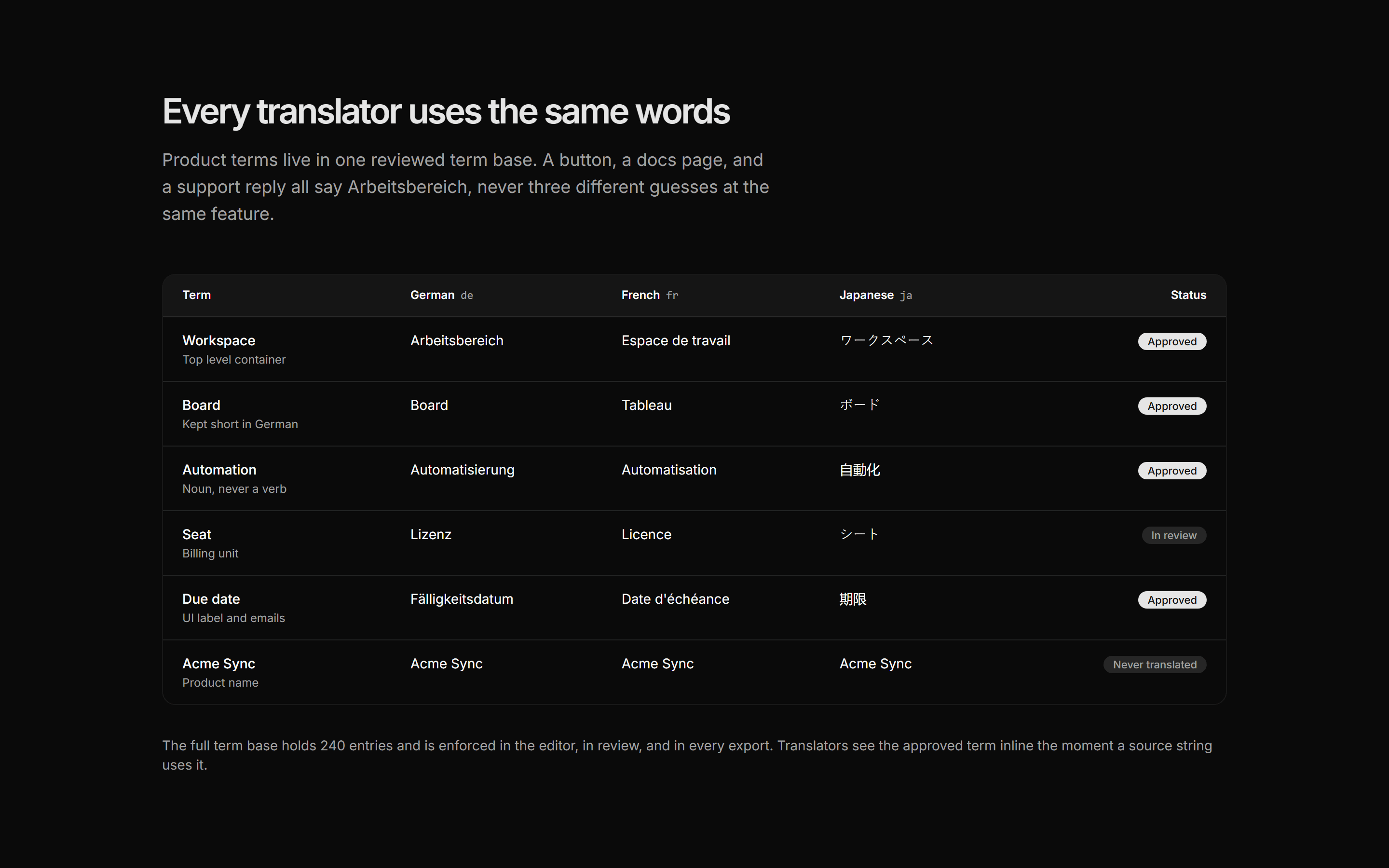The height and width of the screenshot is (868, 1389).
Task: Click the 期限 Japanese cell
Action: point(853,599)
